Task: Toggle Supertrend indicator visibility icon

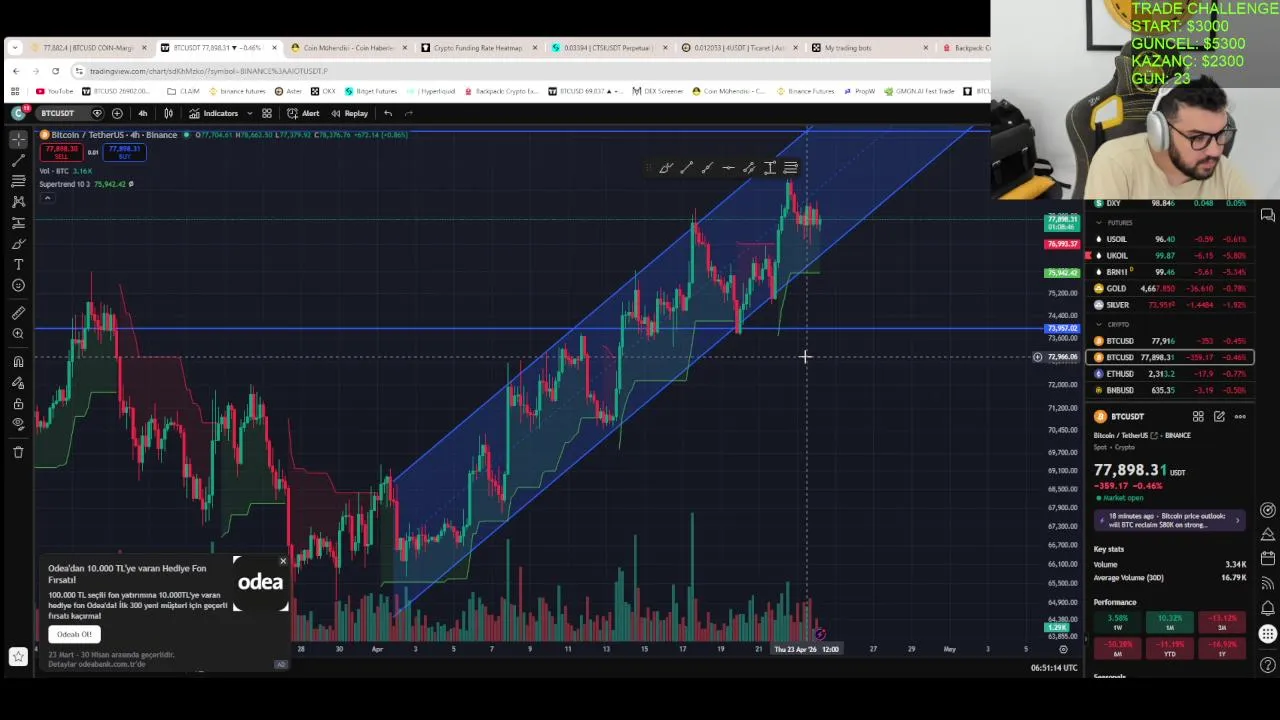Action: pyautogui.click(x=130, y=184)
